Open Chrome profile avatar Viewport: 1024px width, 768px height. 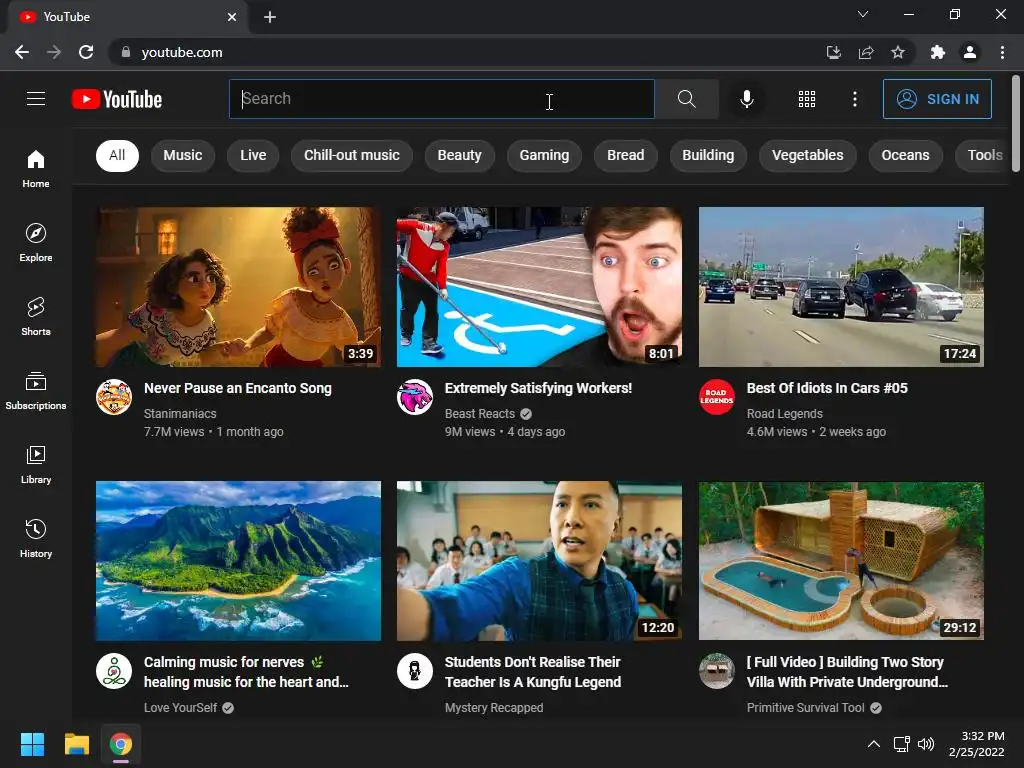[x=970, y=52]
